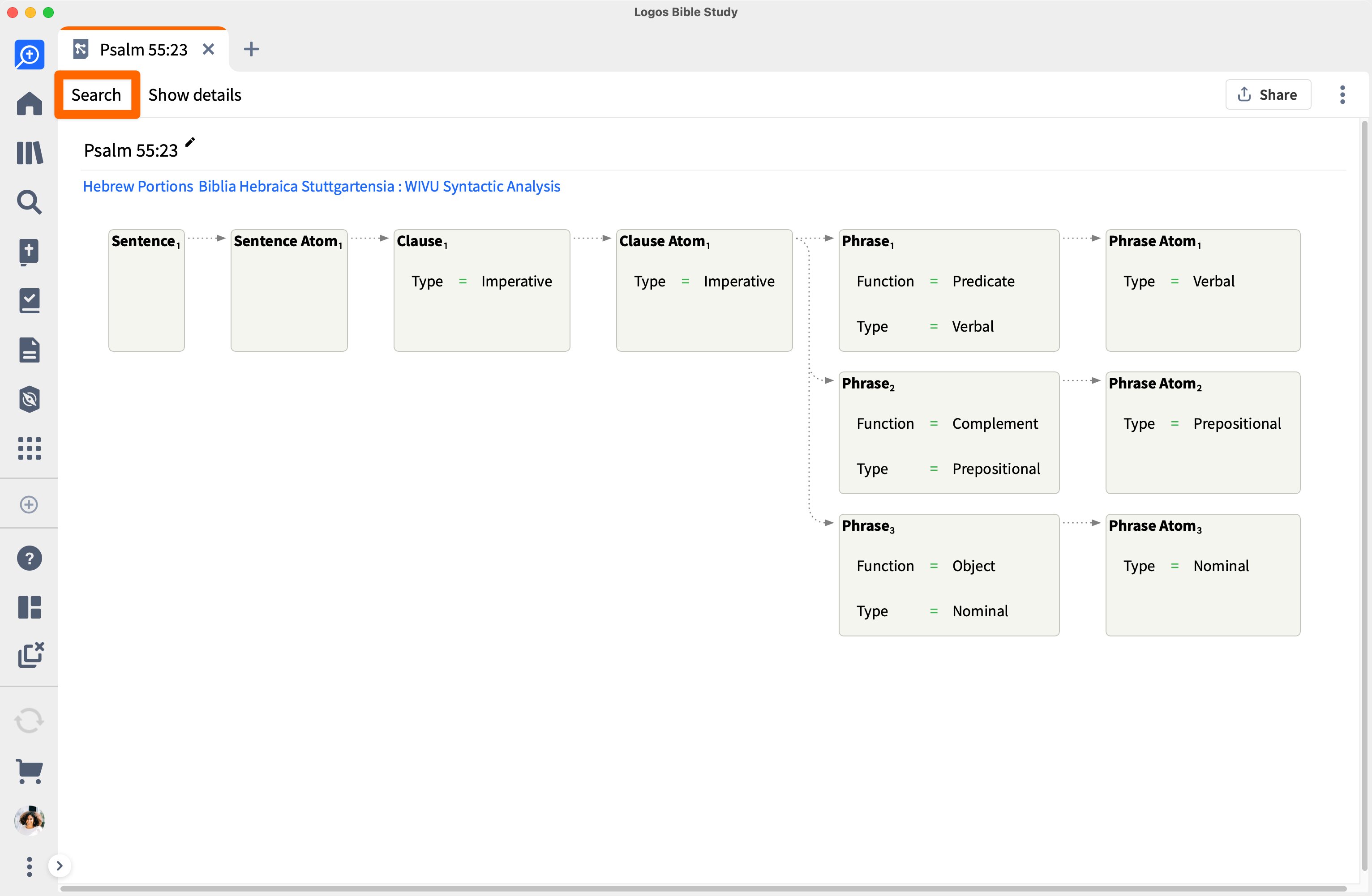1372x896 pixels.
Task: Click the Phrase Atom 3 heading
Action: click(x=1155, y=526)
